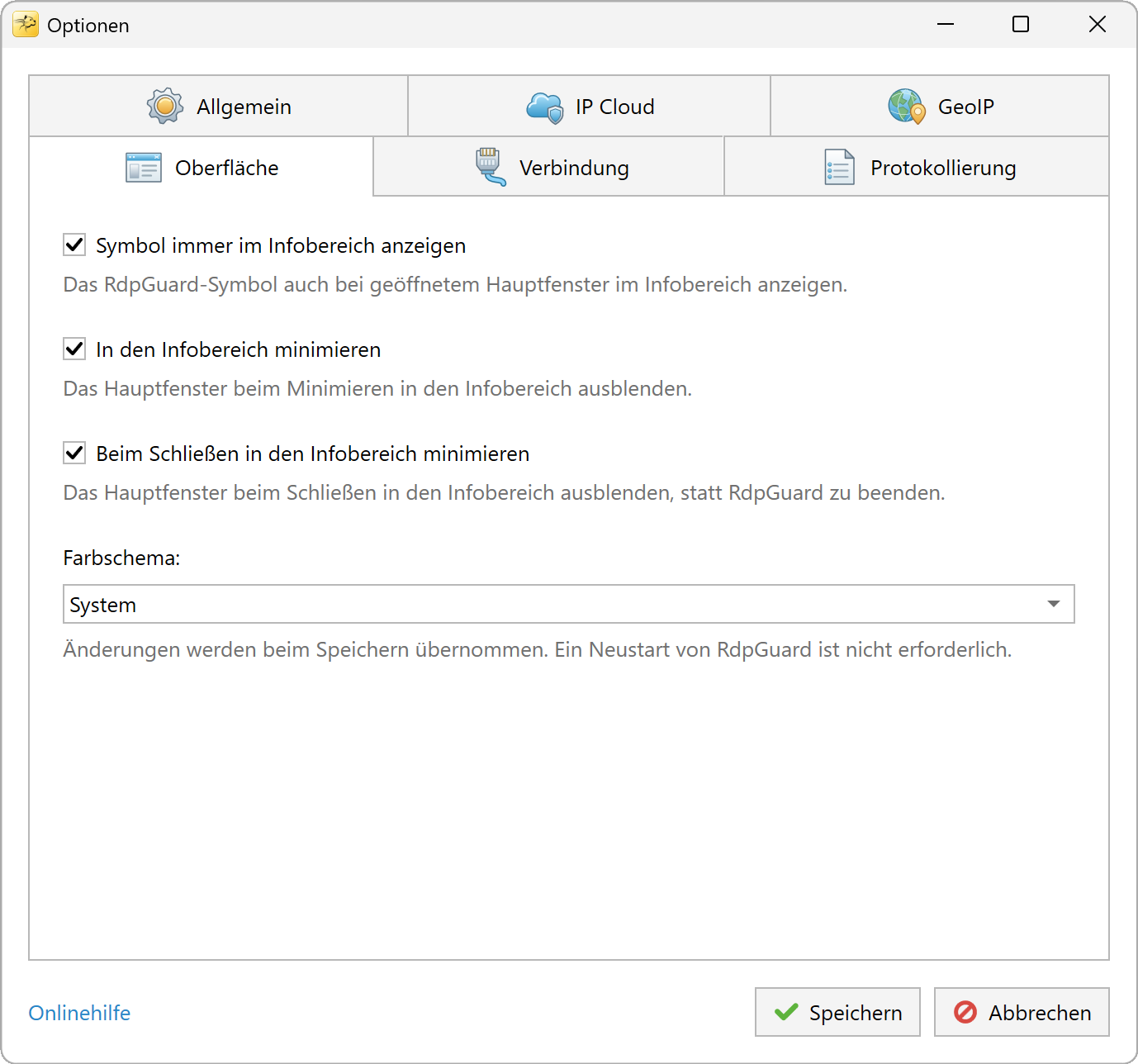Viewport: 1138px width, 1064px height.
Task: Cancel changes with the Abbrechen button
Action: [x=1022, y=1012]
